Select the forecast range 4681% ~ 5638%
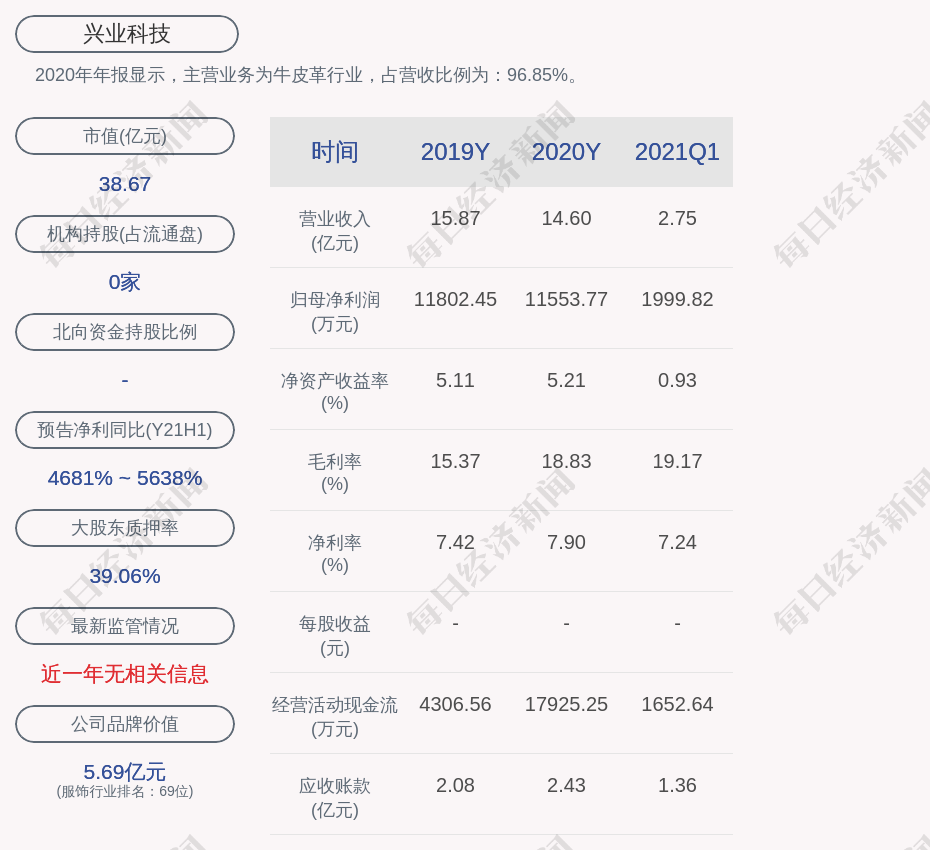930x850 pixels. [x=125, y=477]
